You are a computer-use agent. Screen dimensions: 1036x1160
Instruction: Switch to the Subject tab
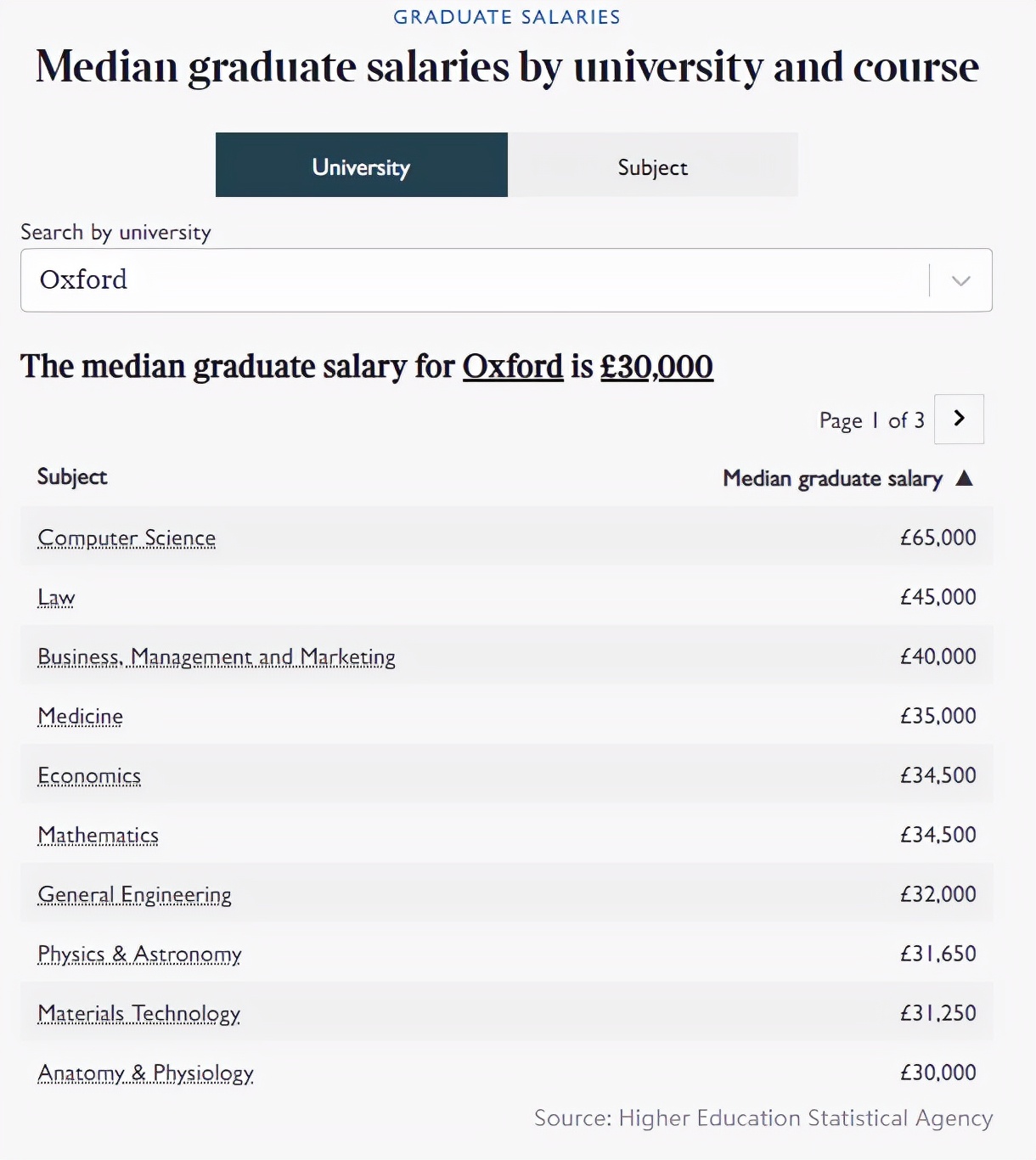[652, 166]
